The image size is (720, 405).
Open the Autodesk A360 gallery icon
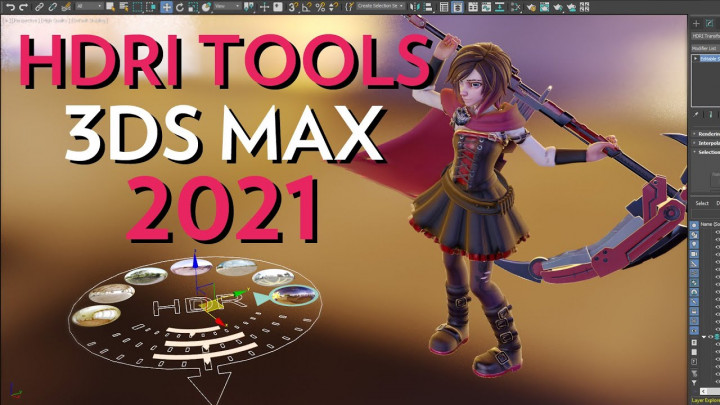pos(584,7)
